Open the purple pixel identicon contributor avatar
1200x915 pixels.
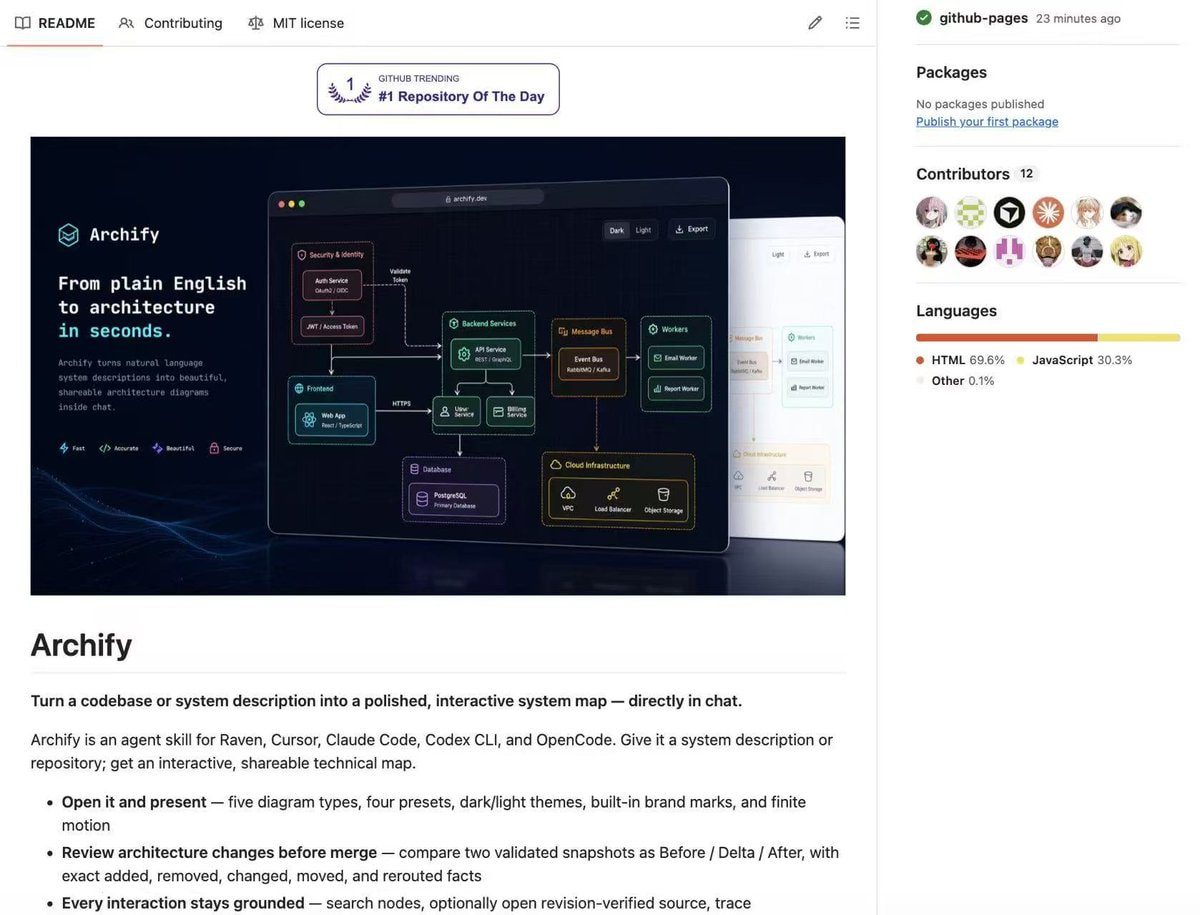point(1010,251)
